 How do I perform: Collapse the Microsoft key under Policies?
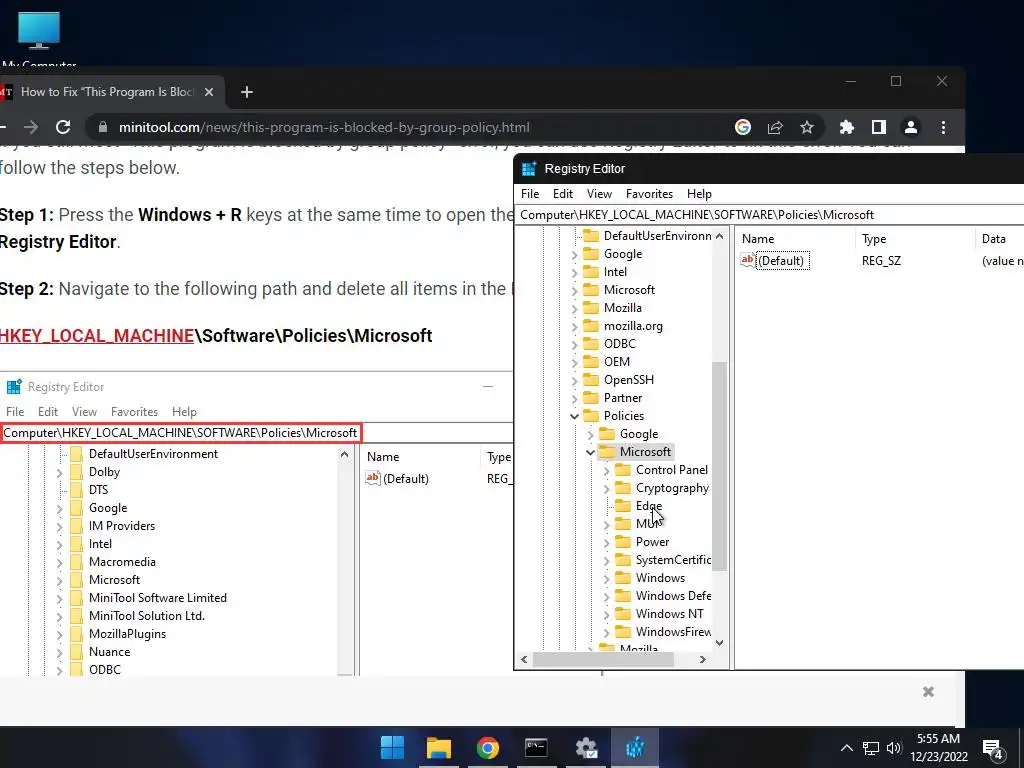(590, 452)
